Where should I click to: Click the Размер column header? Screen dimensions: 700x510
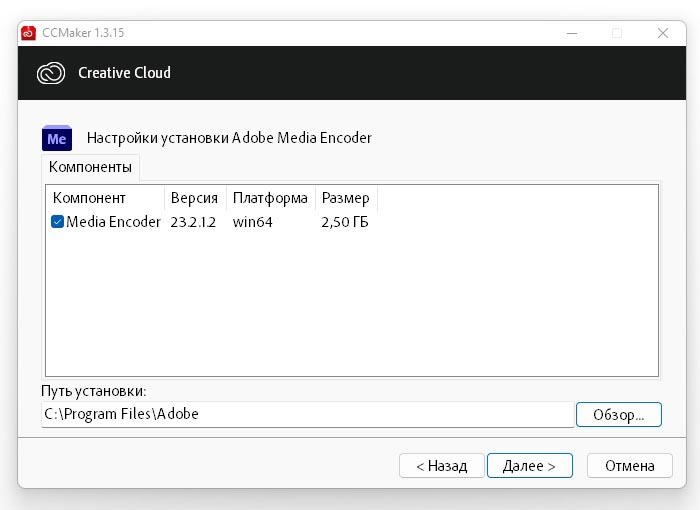(x=346, y=198)
